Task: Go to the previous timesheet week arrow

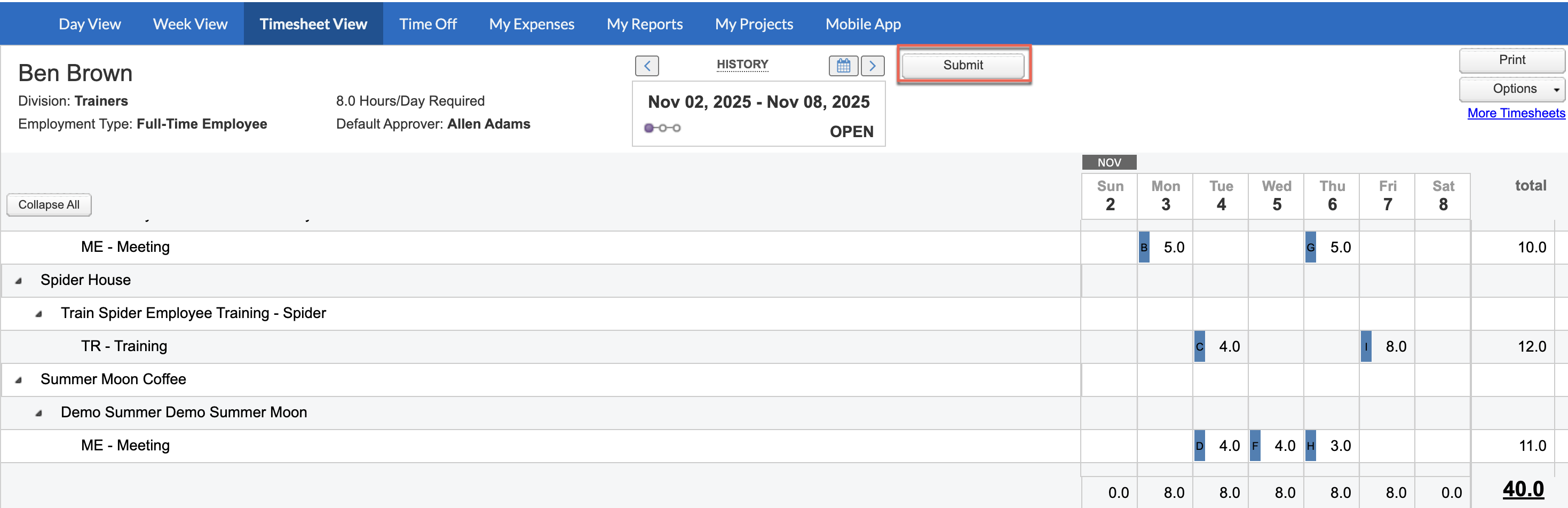Action: 646,65
